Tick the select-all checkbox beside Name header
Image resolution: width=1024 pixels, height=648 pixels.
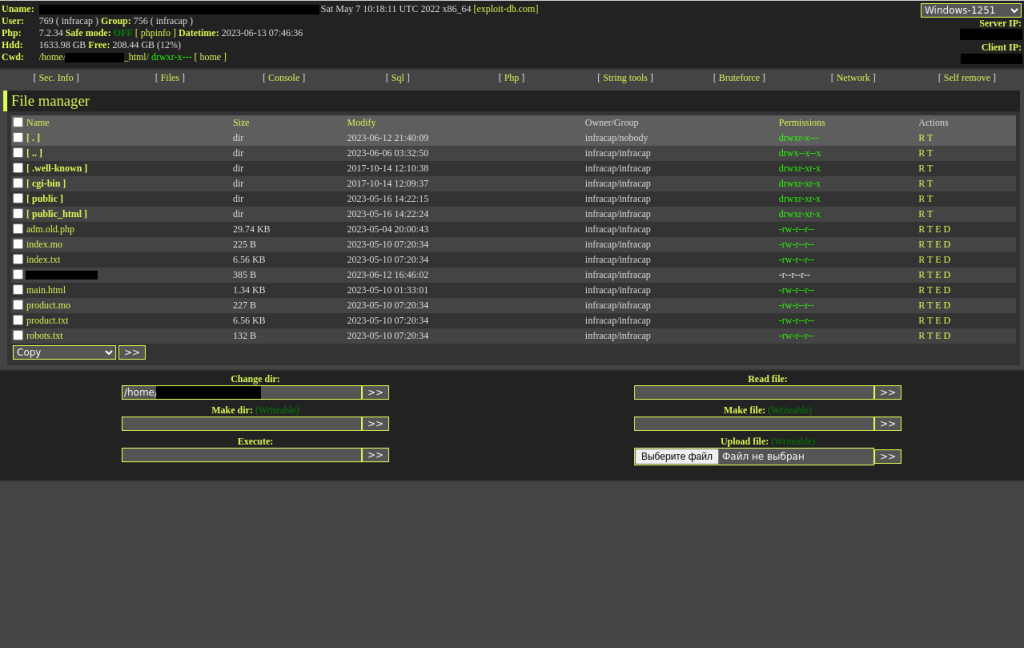pos(18,123)
